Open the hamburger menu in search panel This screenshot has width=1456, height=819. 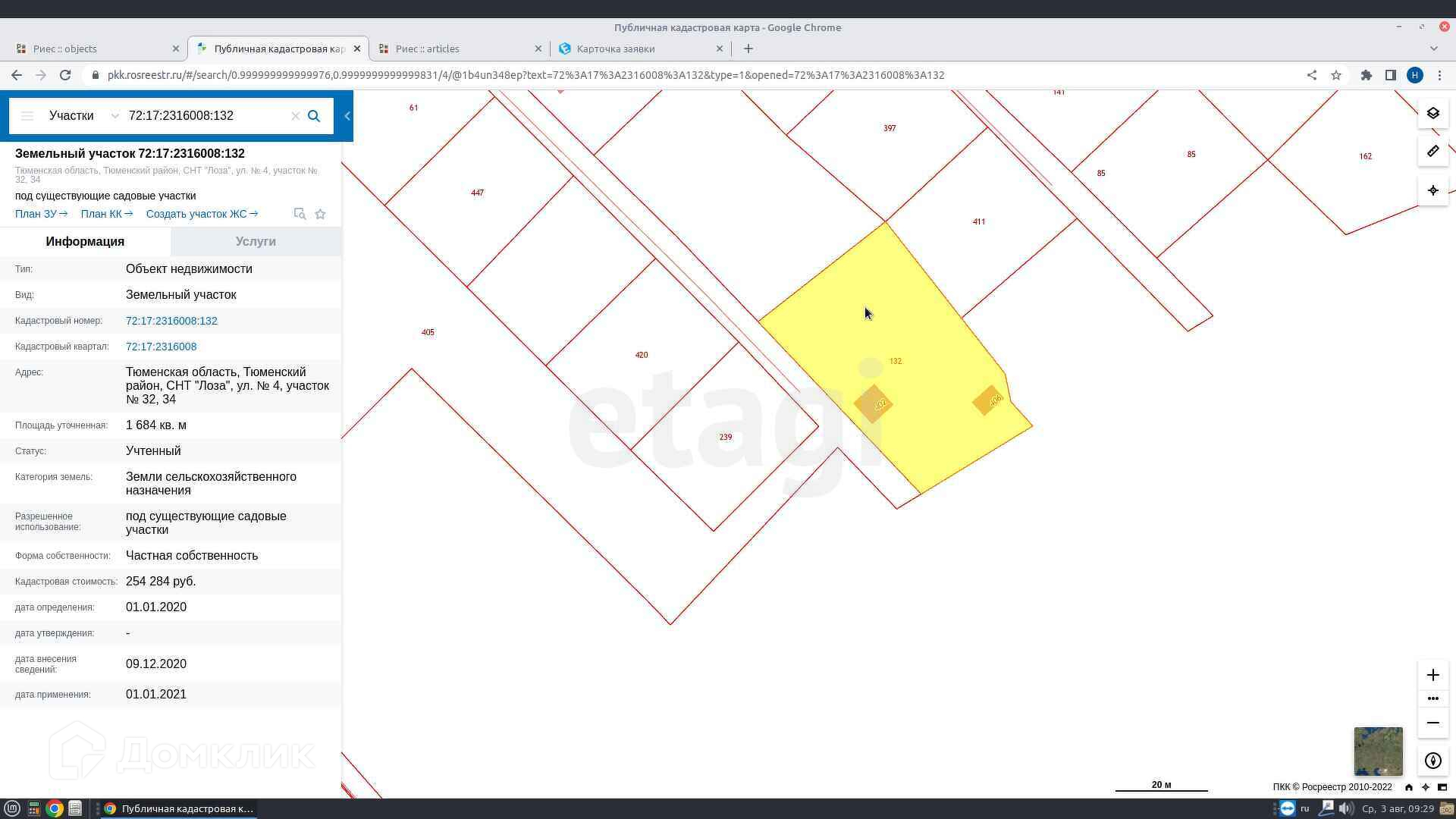pyautogui.click(x=27, y=116)
